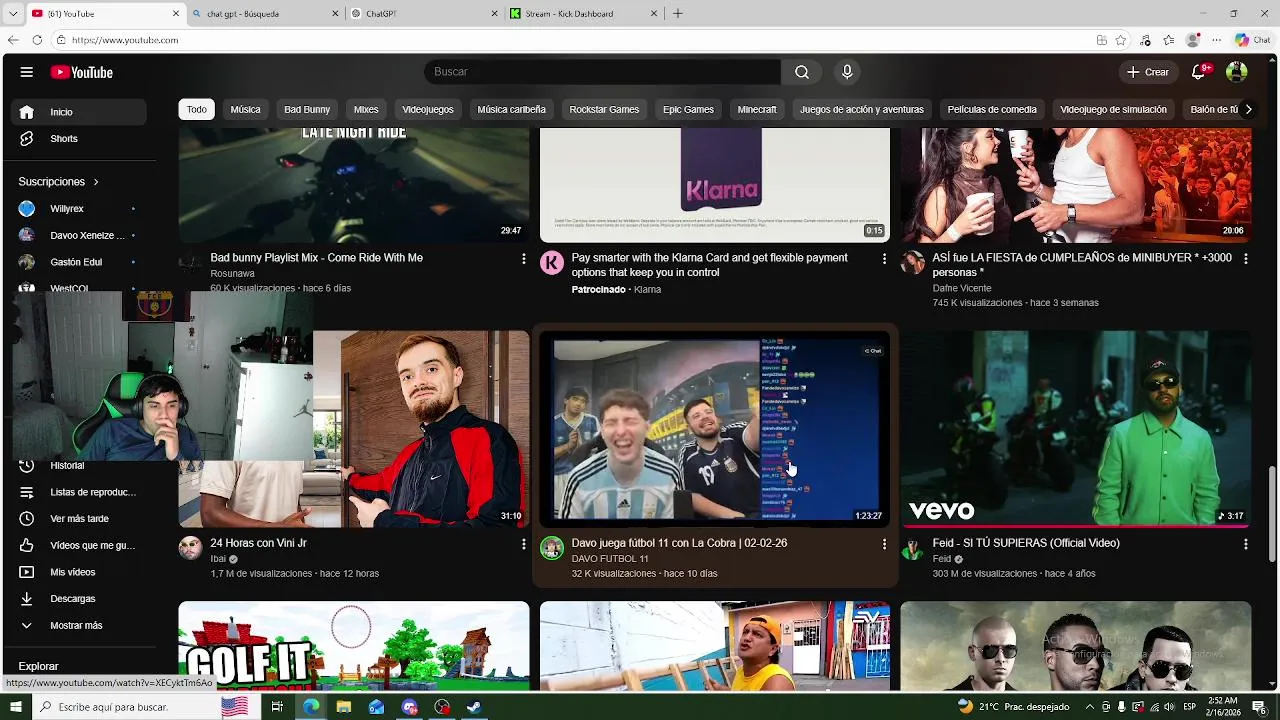Select the Minecraft filter chip

[x=757, y=109]
